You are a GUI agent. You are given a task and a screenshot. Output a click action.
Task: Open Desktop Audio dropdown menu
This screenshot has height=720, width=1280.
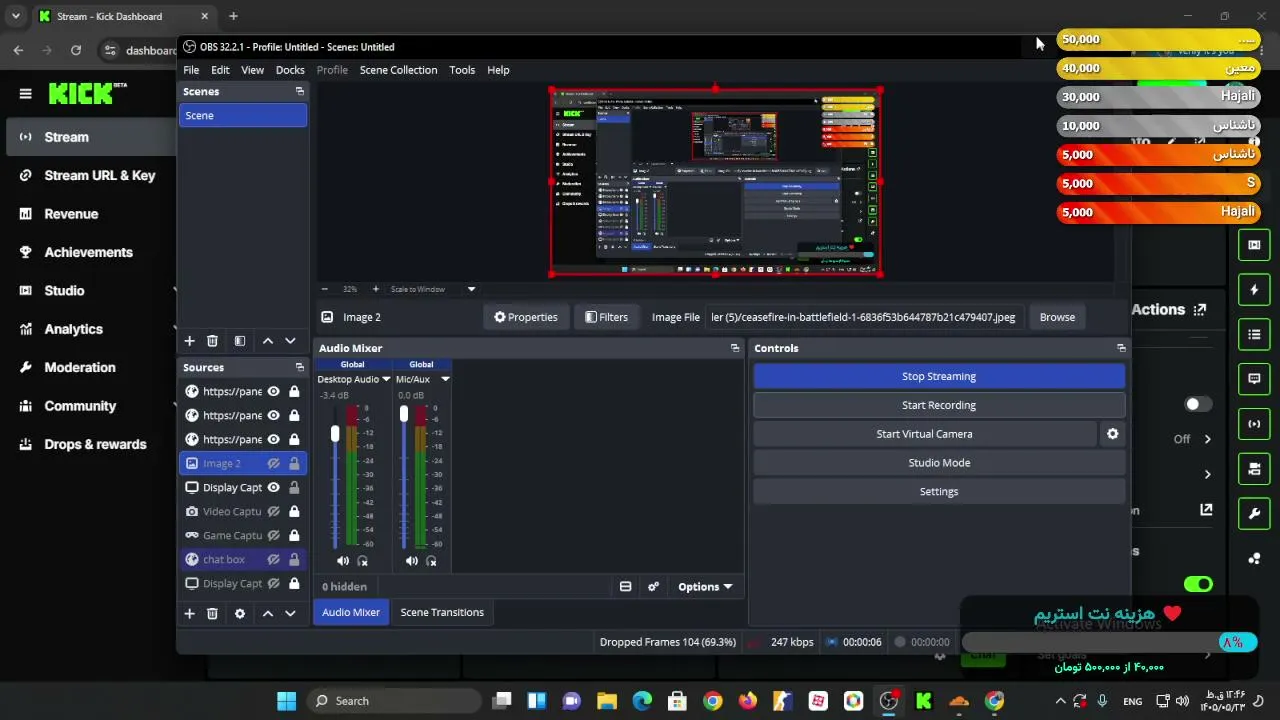coord(386,380)
